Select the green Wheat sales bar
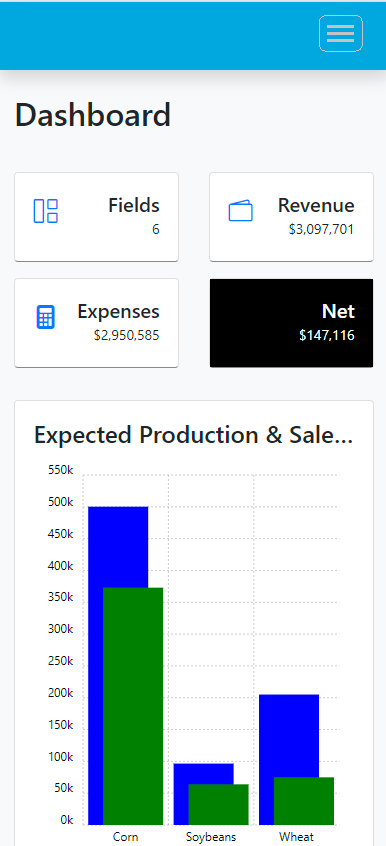Screen dimensions: 386x846 point(304,801)
